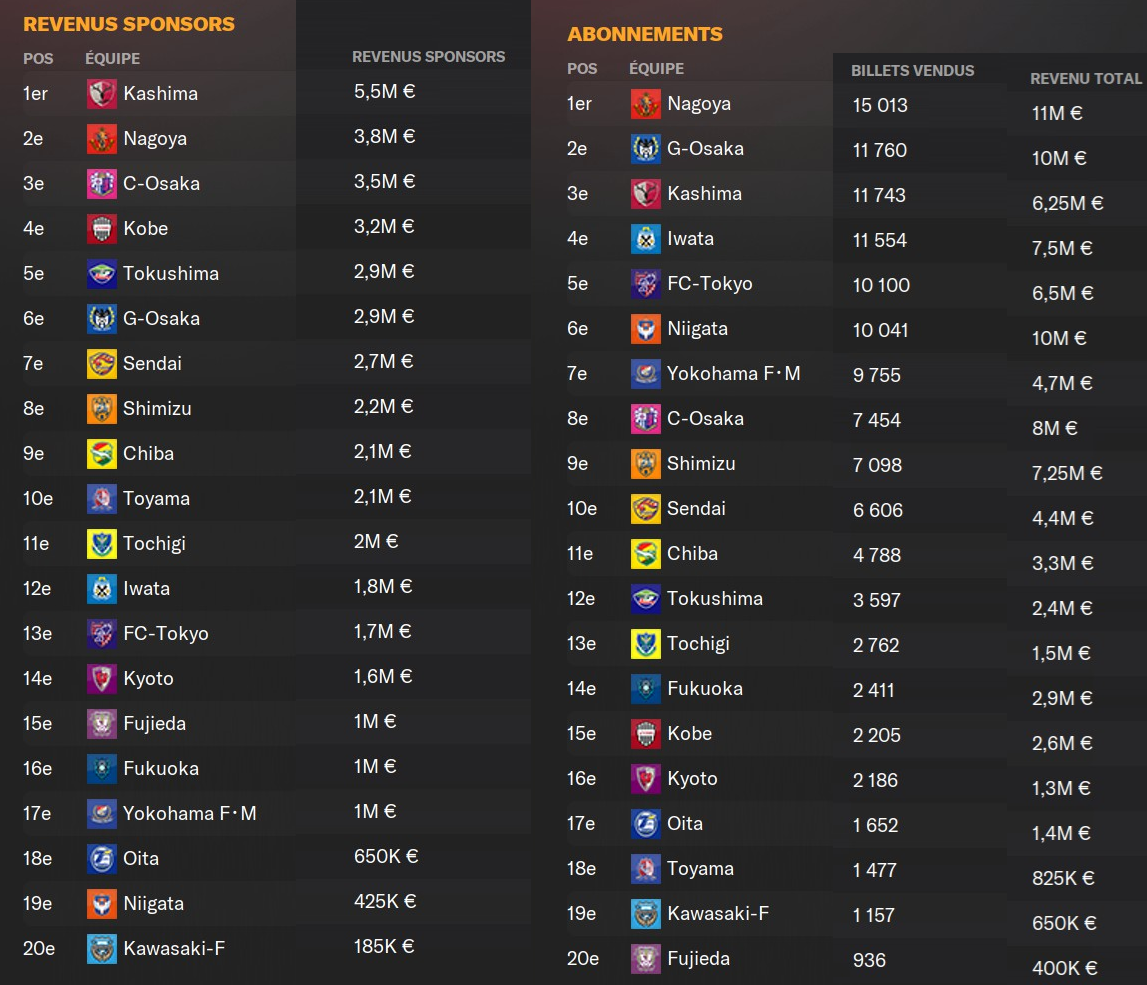Click the Chiba badge in Revenus Sponsors

coord(102,454)
